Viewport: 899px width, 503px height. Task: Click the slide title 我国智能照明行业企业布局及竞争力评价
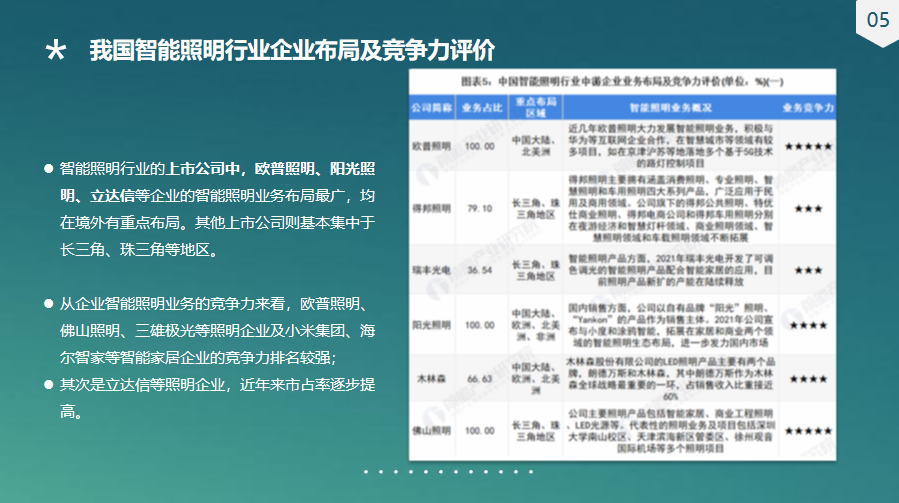(291, 51)
